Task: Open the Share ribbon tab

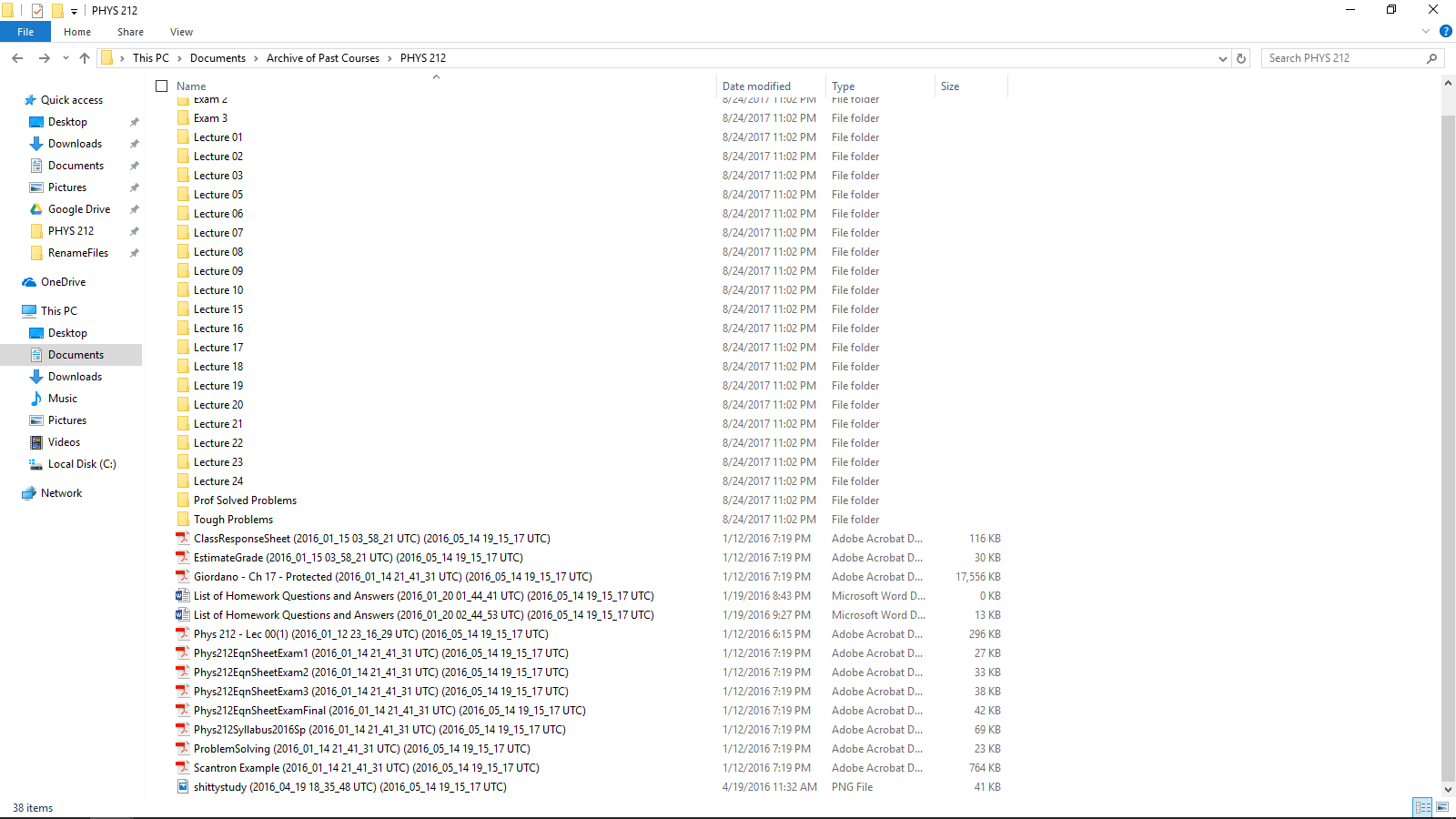Action: coord(130,32)
